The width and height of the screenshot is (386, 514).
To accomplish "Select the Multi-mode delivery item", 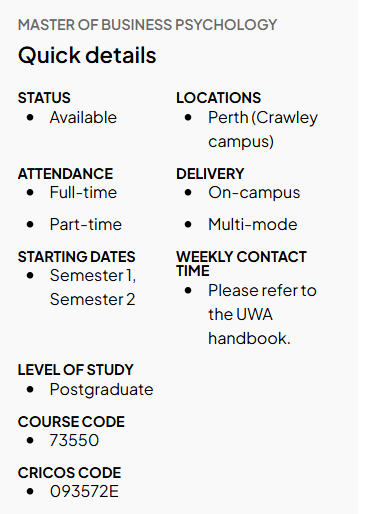I will [253, 224].
